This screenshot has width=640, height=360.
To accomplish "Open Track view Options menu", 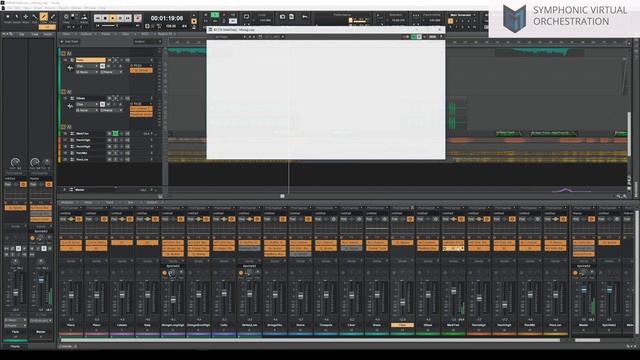I will pyautogui.click(x=86, y=34).
